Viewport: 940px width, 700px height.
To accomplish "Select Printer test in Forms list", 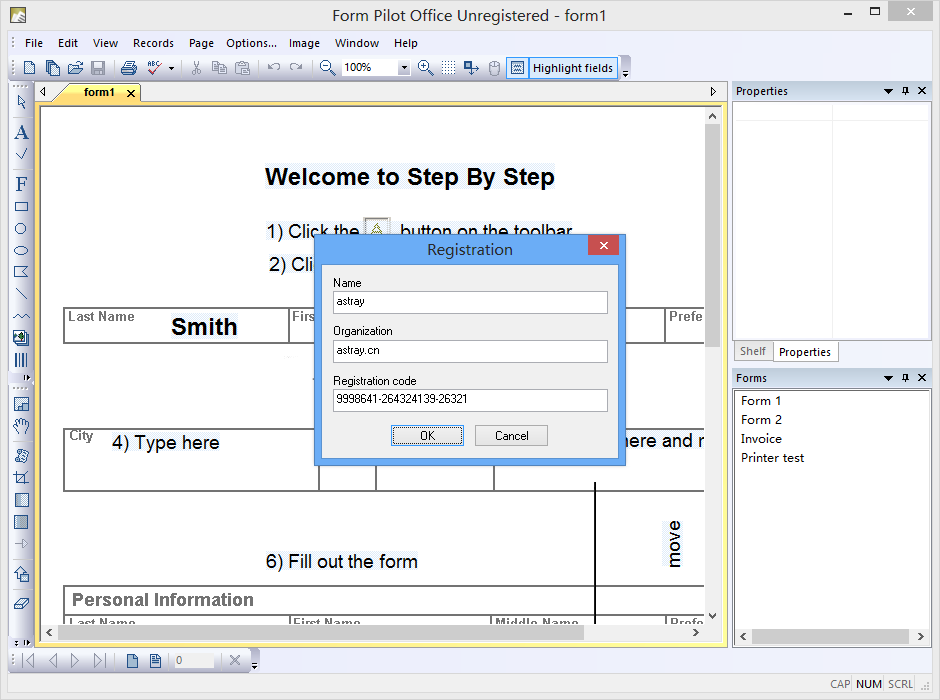I will pyautogui.click(x=773, y=458).
